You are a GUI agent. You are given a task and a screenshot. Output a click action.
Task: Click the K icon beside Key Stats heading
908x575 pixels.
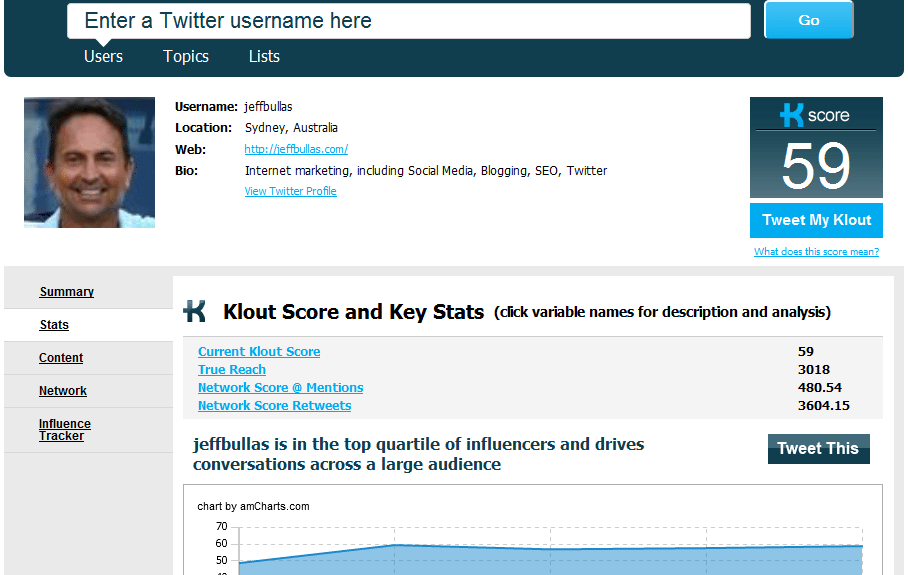click(x=195, y=311)
